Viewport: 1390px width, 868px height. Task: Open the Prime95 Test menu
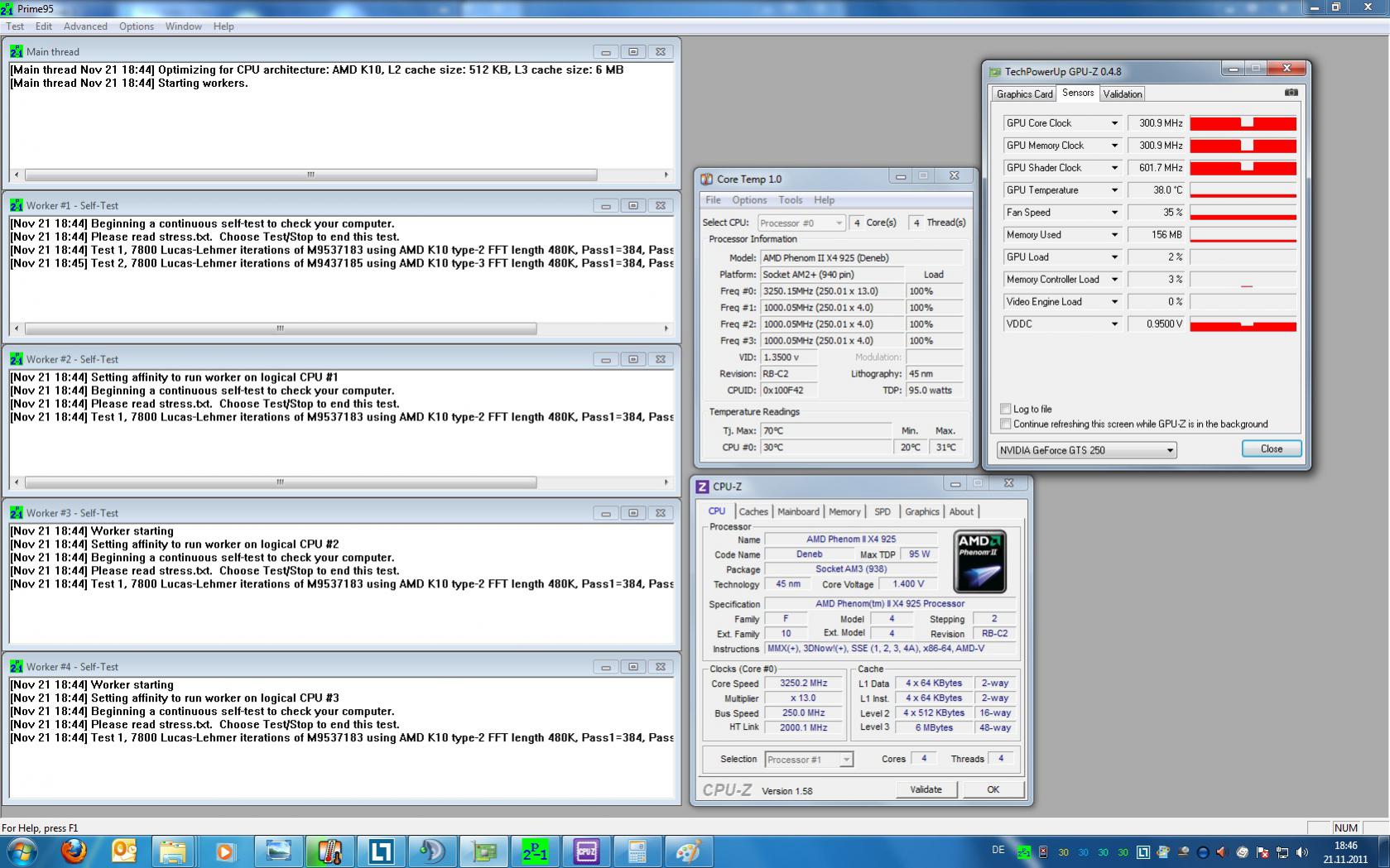(15, 26)
